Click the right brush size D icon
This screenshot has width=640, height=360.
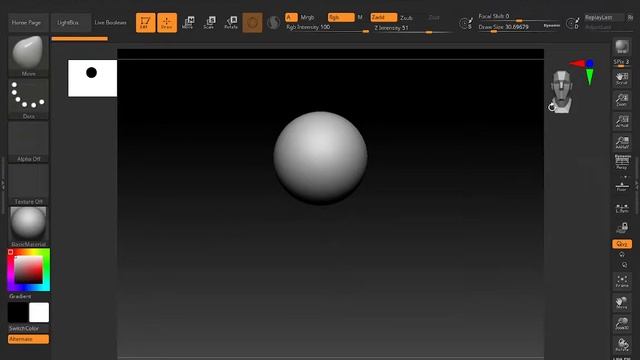pos(572,23)
